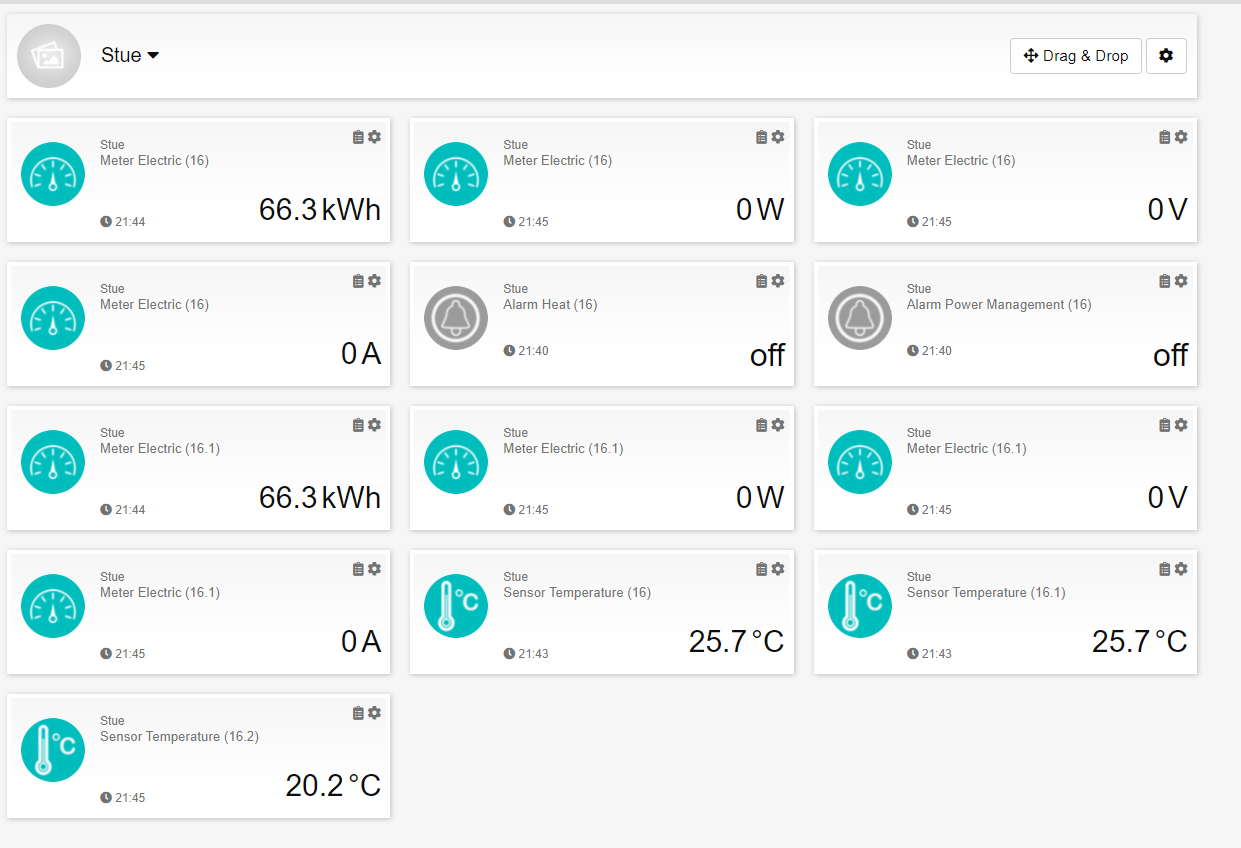
Task: Click the Sensor Temperature (16) thermometer icon
Action: [x=456, y=606]
